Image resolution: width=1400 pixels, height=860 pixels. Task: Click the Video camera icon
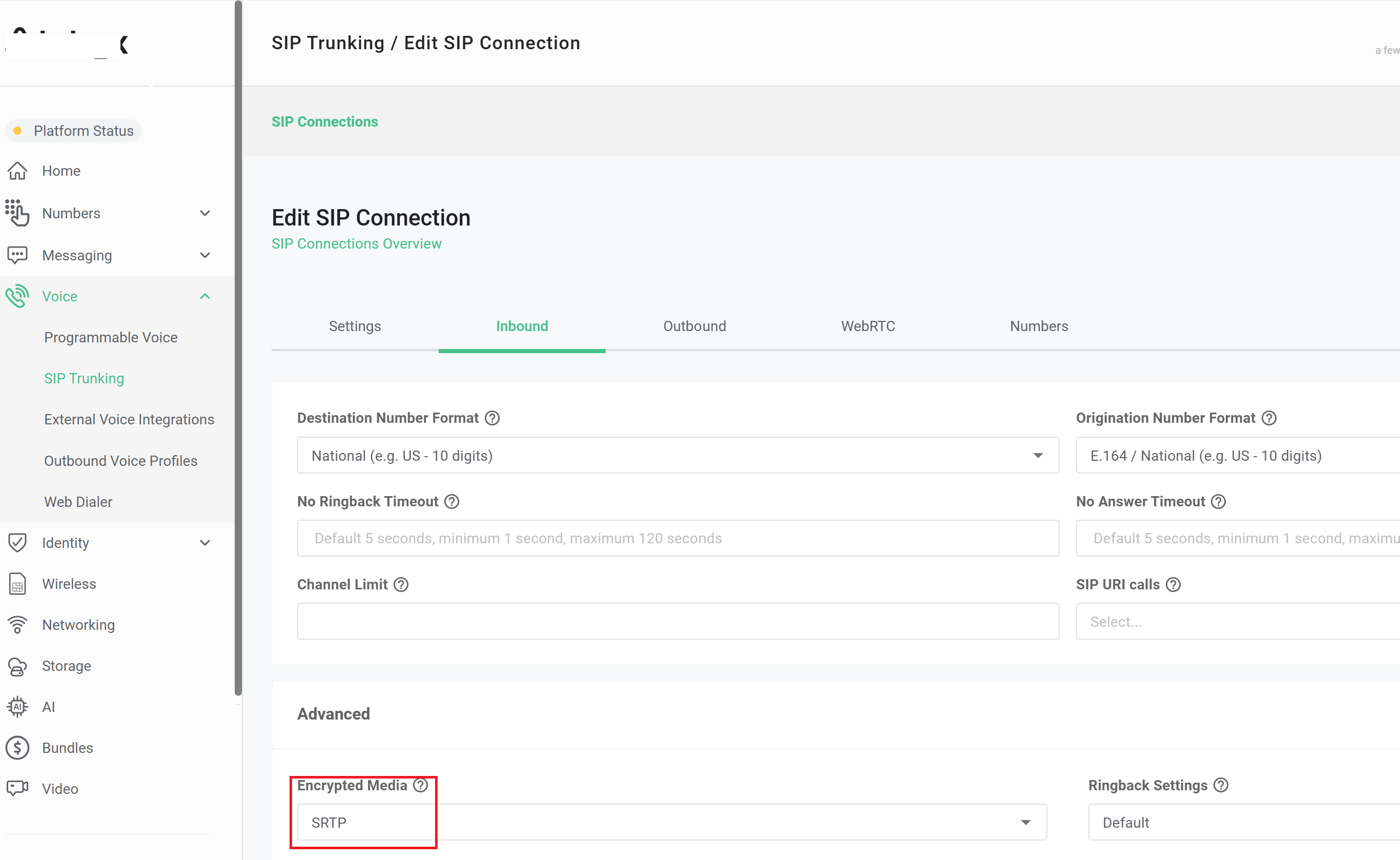click(17, 788)
